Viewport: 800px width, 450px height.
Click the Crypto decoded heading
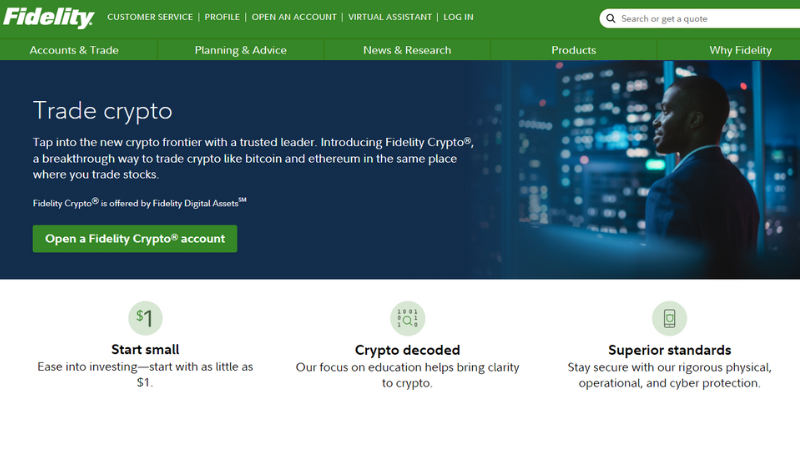[407, 350]
